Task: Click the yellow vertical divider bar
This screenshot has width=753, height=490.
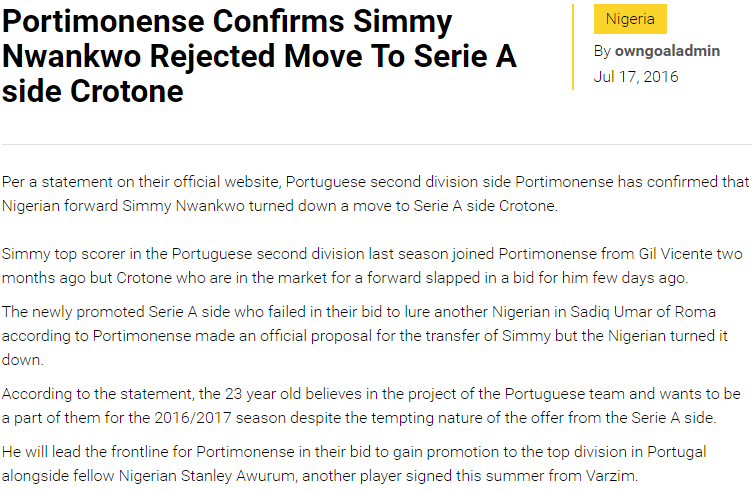Action: click(573, 47)
